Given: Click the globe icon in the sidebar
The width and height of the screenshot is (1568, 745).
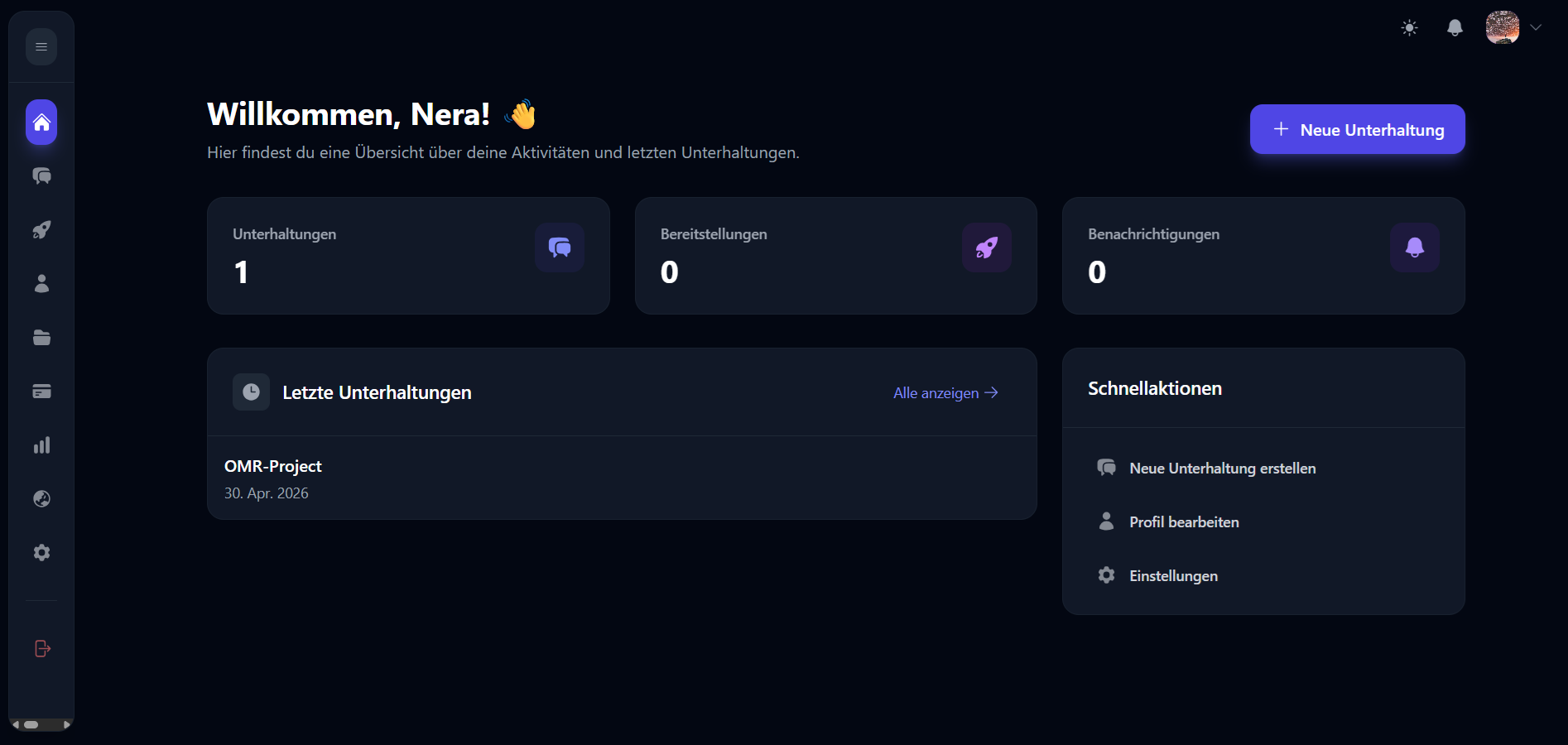Looking at the screenshot, I should click(x=41, y=498).
